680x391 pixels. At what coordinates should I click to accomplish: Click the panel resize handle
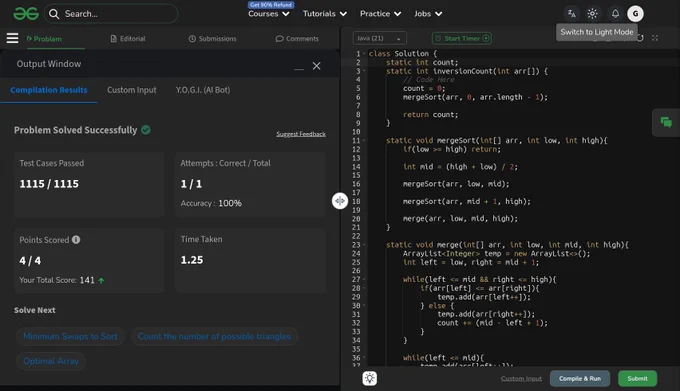(x=340, y=201)
